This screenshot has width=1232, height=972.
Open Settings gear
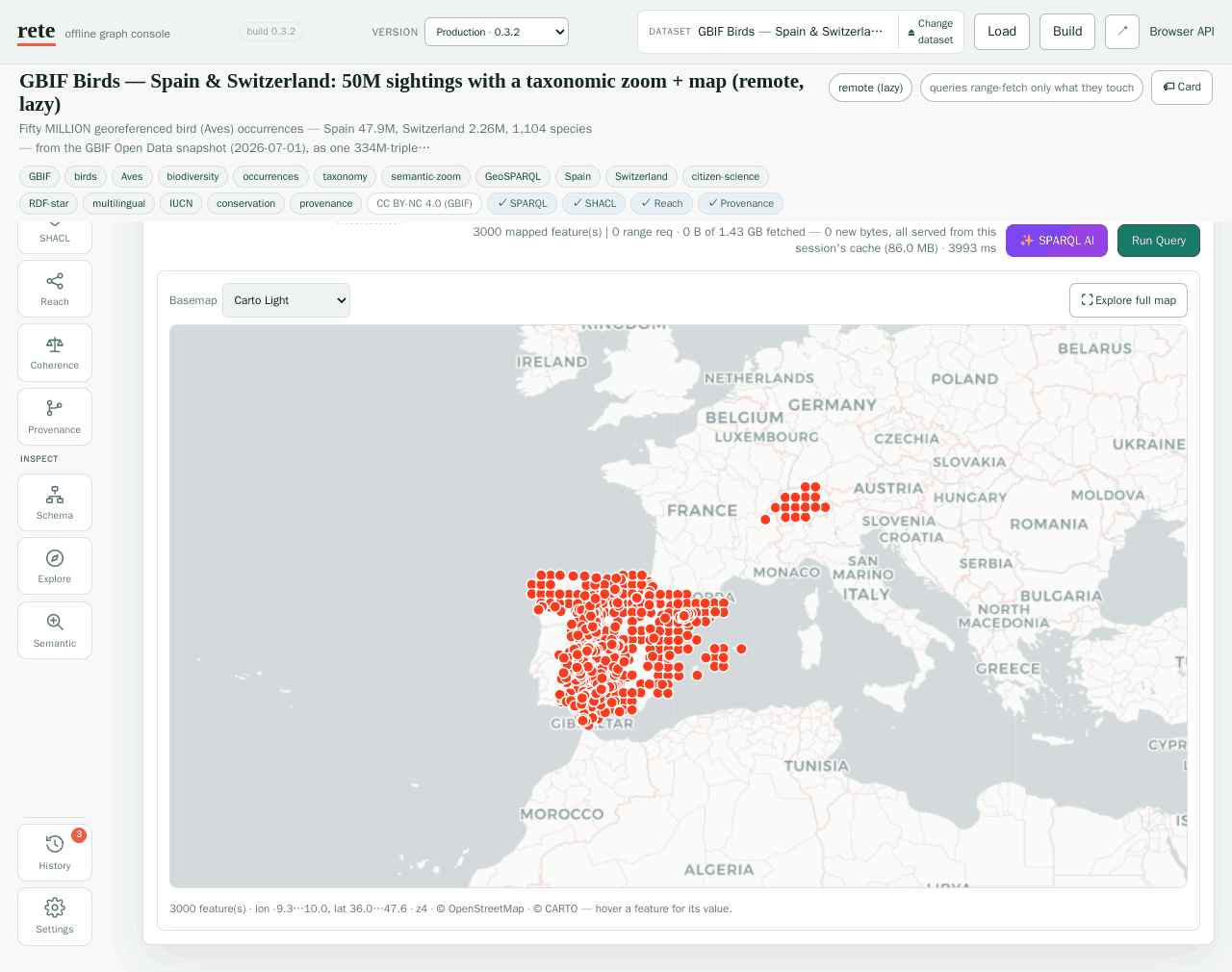point(55,916)
